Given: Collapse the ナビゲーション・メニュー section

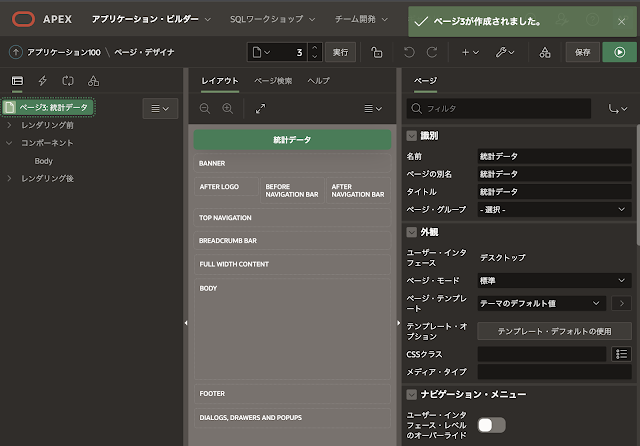Looking at the screenshot, I should click(411, 394).
